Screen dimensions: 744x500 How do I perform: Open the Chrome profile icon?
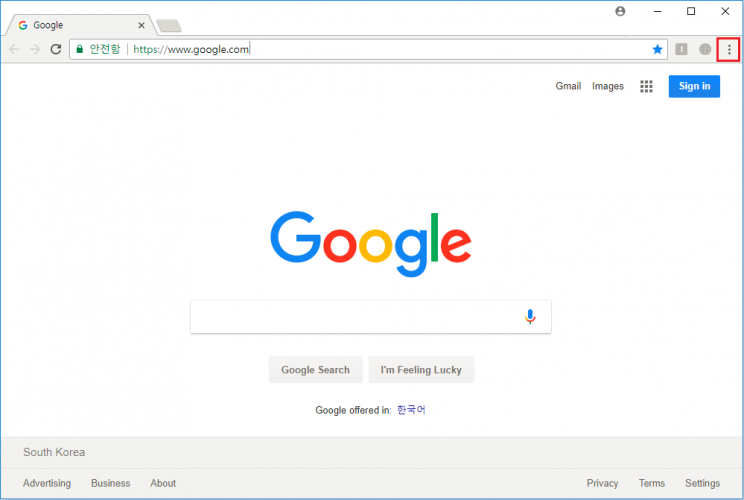click(x=620, y=11)
